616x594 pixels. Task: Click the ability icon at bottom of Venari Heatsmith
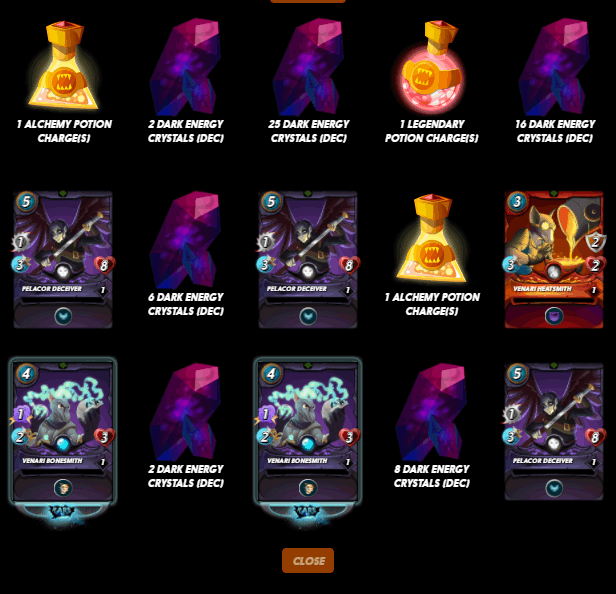pos(554,316)
